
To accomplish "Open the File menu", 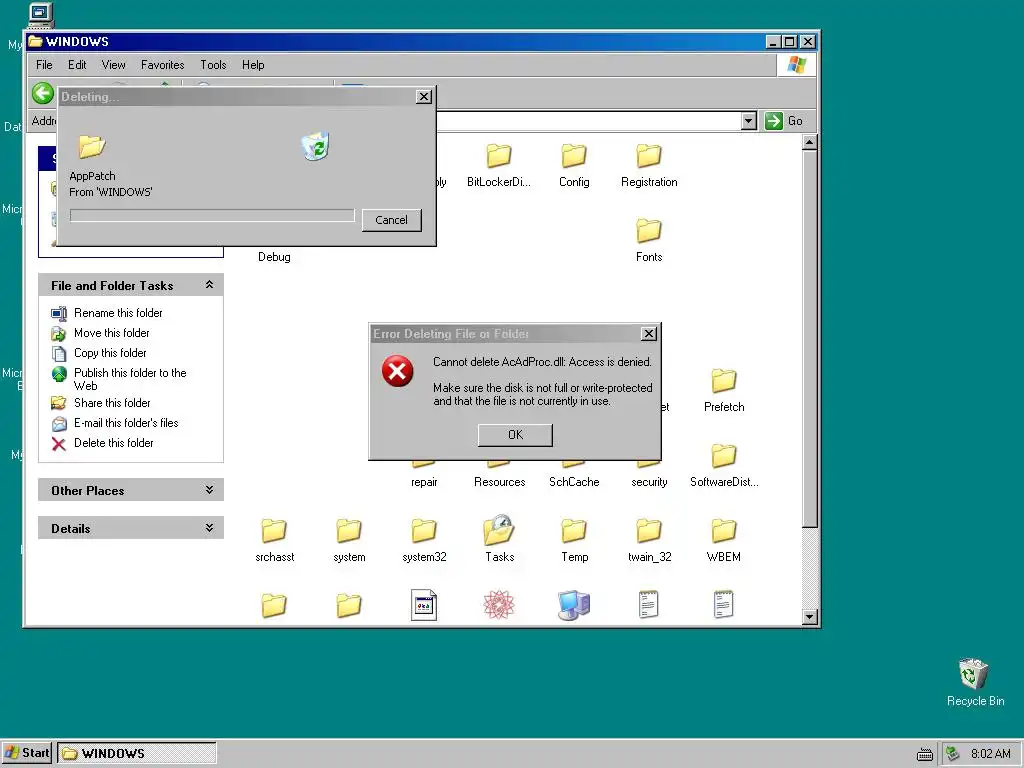I will (44, 65).
